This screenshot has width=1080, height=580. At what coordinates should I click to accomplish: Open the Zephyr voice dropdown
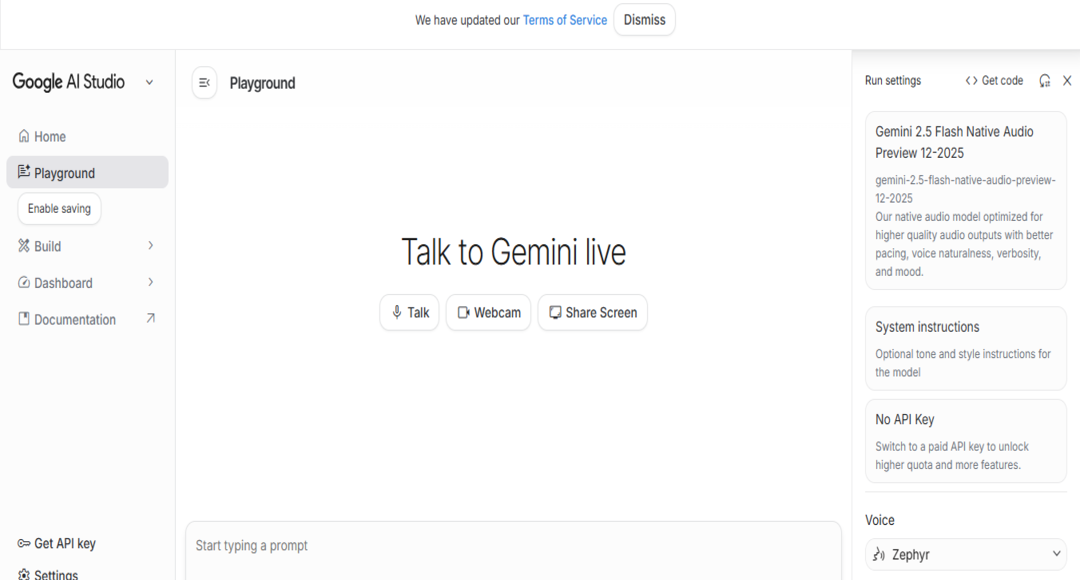click(x=964, y=553)
